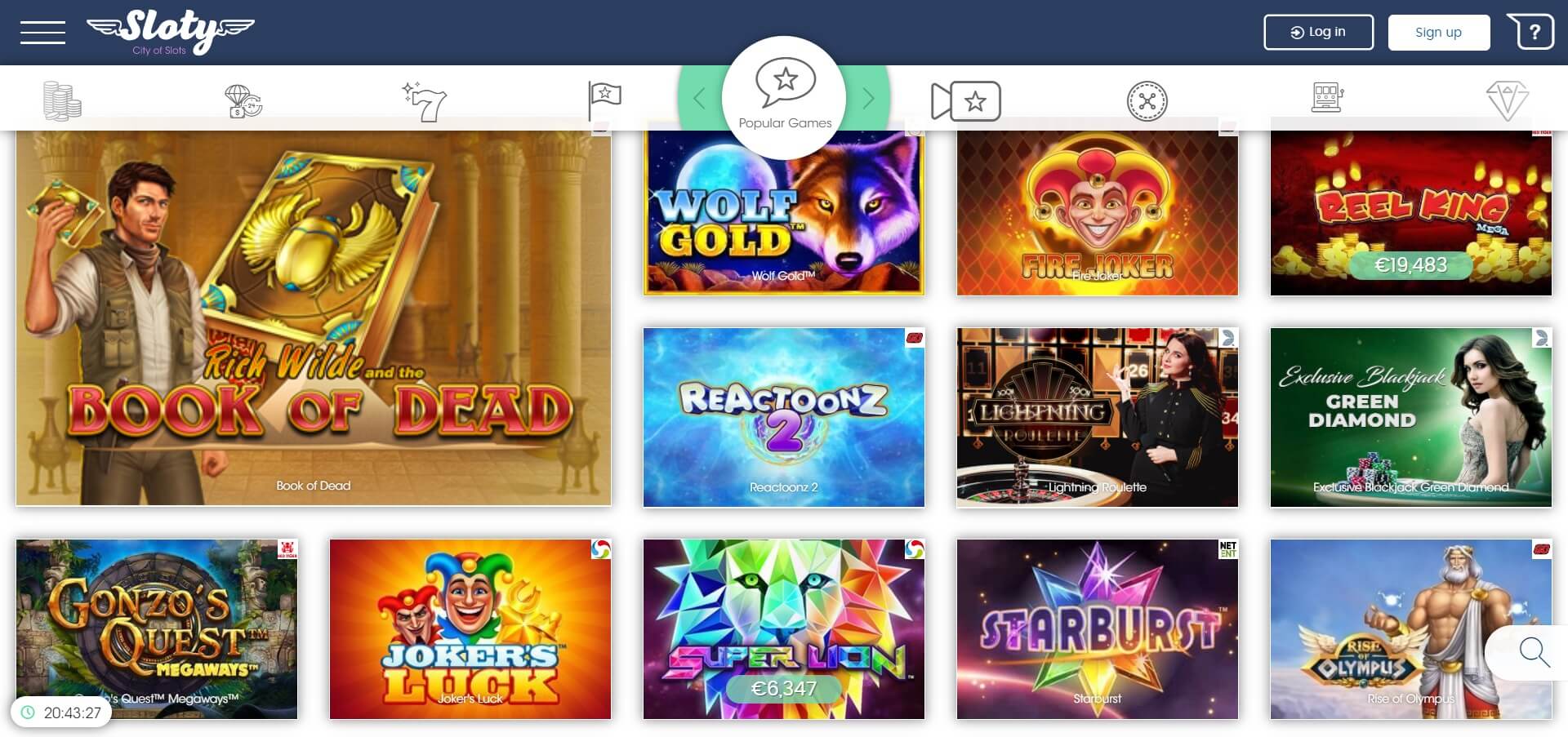Open the Sloty logo home link
The height and width of the screenshot is (737, 1568).
click(x=171, y=33)
